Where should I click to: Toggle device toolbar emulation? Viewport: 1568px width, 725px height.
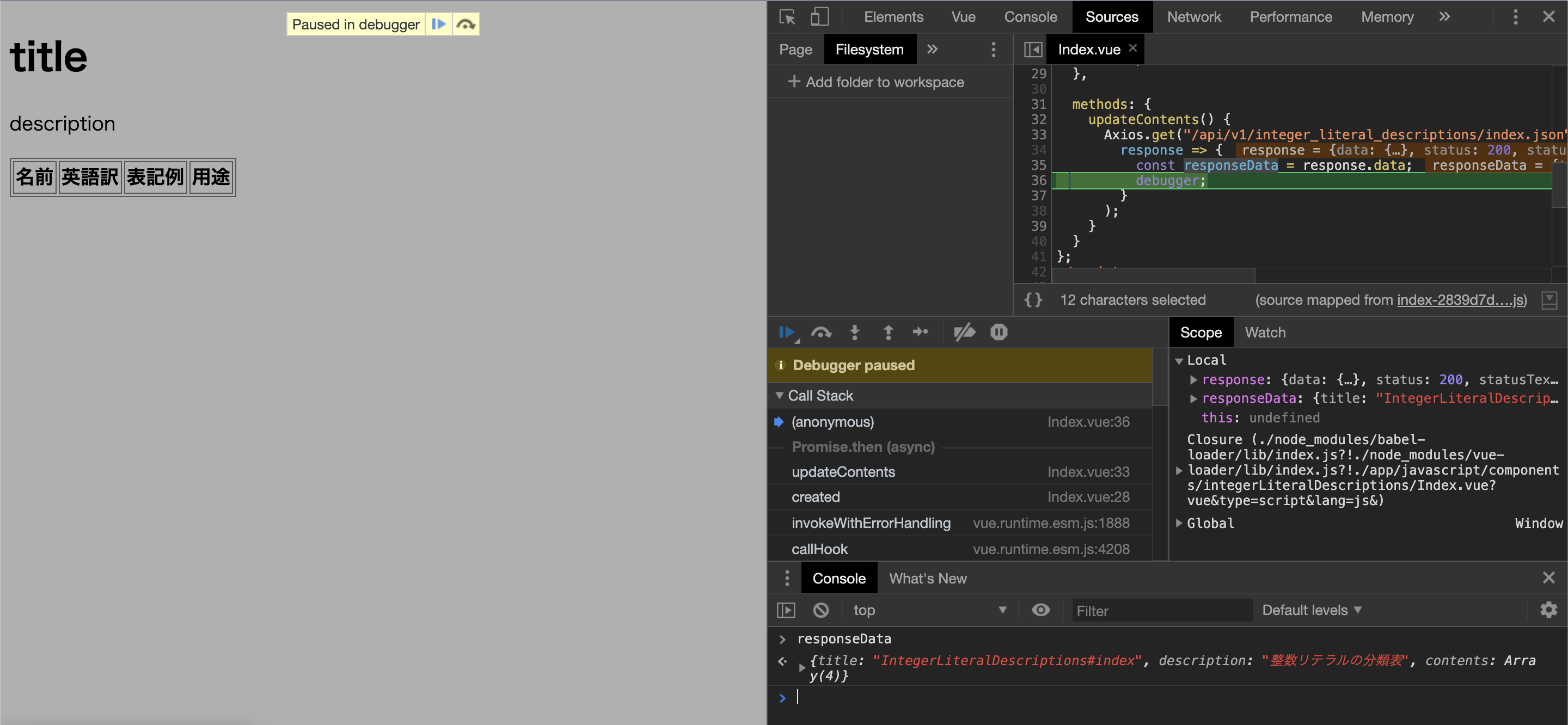(x=819, y=17)
